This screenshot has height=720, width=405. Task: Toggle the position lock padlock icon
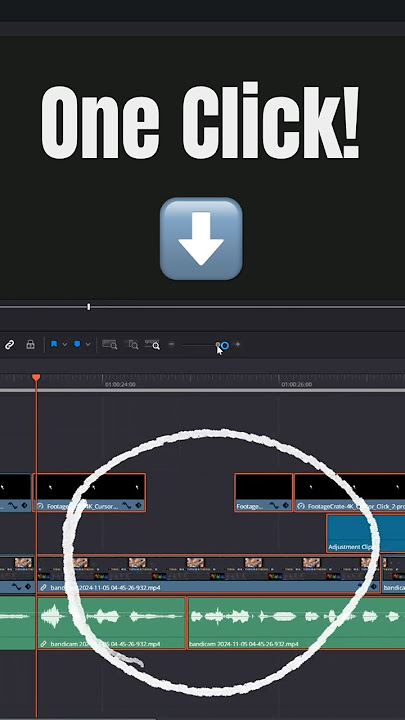(x=30, y=344)
